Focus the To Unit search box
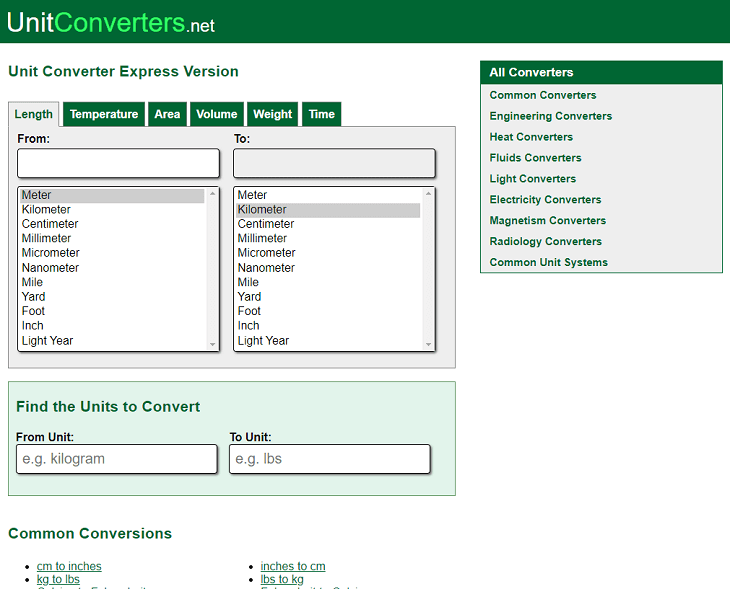Image resolution: width=730 pixels, height=589 pixels. 330,459
